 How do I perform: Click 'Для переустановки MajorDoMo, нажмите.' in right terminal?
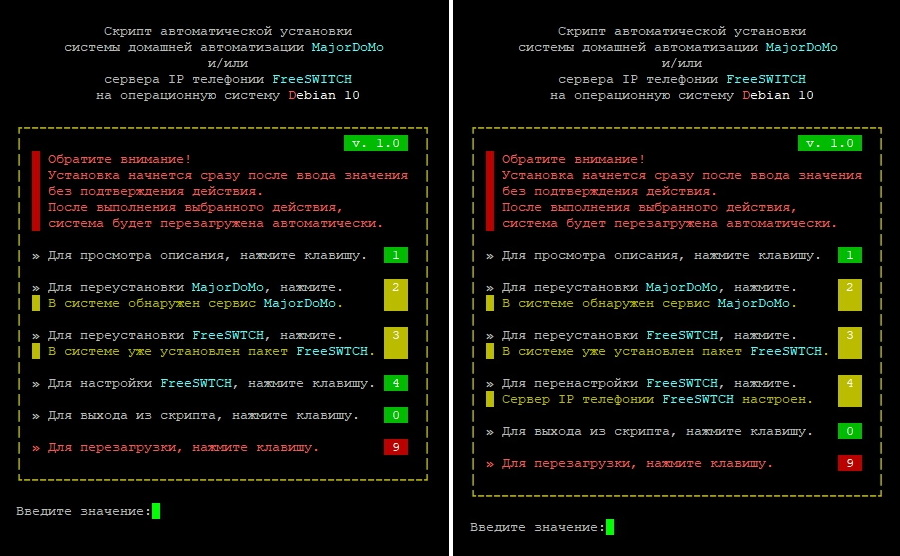(649, 287)
